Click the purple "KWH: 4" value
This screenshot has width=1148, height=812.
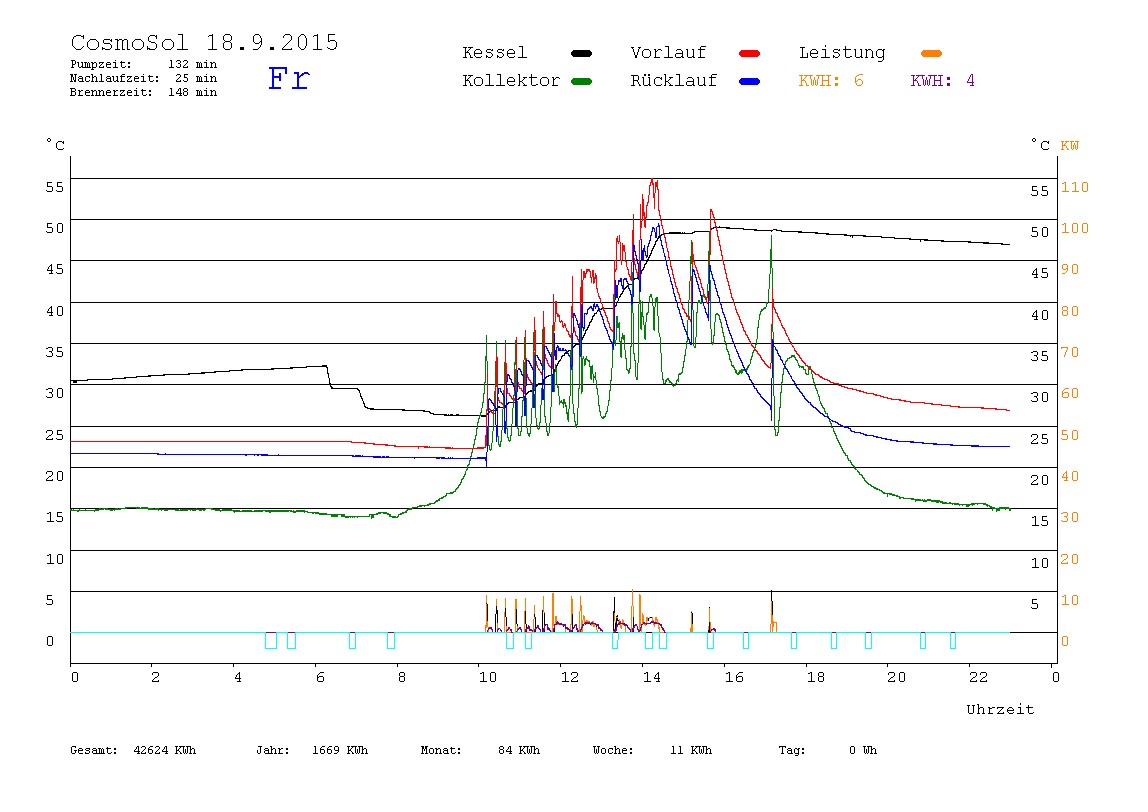click(x=942, y=81)
